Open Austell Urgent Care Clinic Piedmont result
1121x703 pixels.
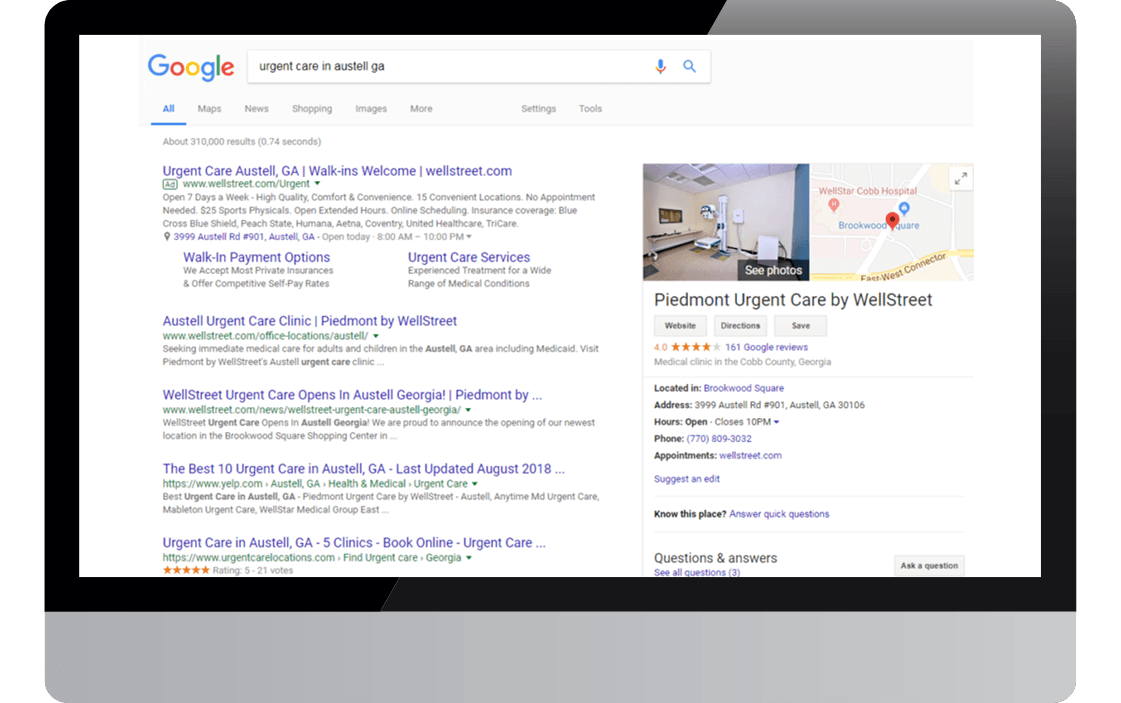pyautogui.click(x=310, y=321)
